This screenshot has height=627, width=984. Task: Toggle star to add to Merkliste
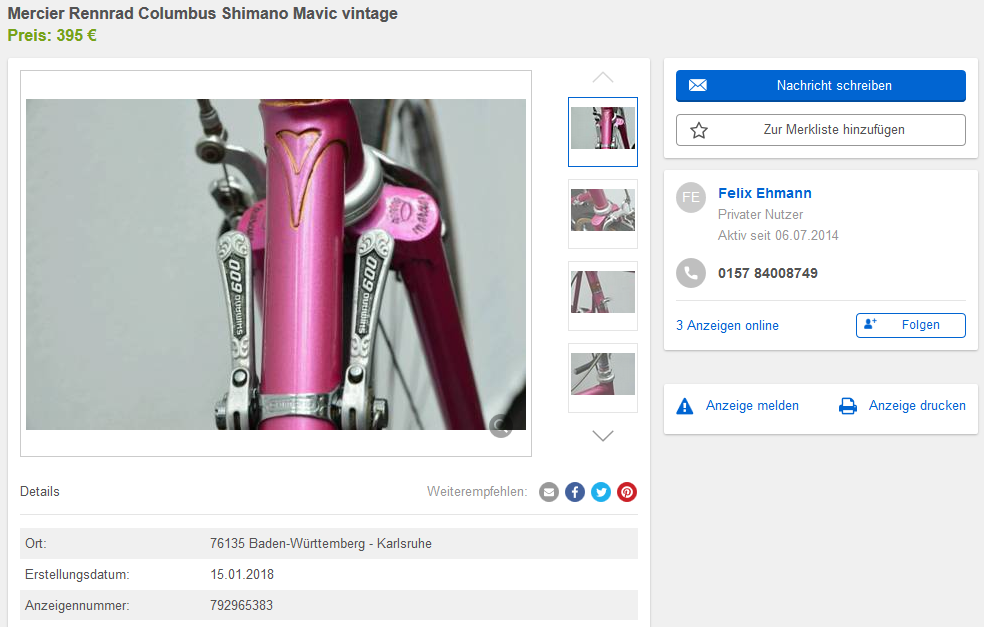(x=699, y=130)
